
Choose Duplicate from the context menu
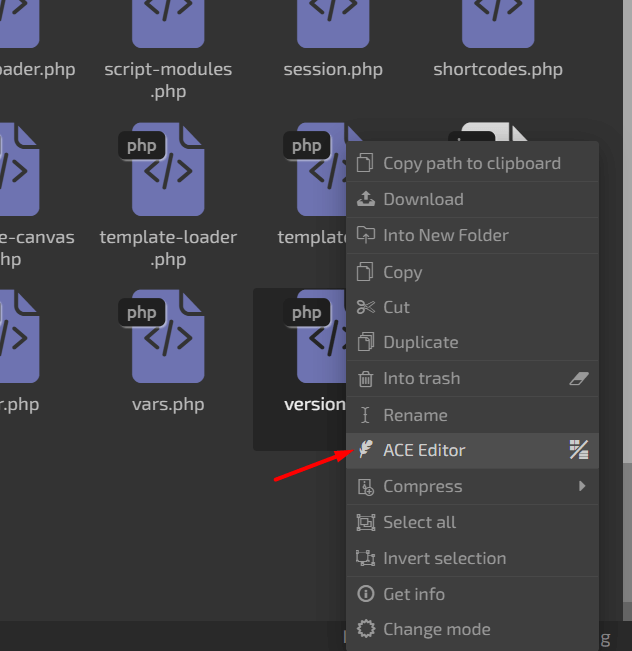[420, 342]
